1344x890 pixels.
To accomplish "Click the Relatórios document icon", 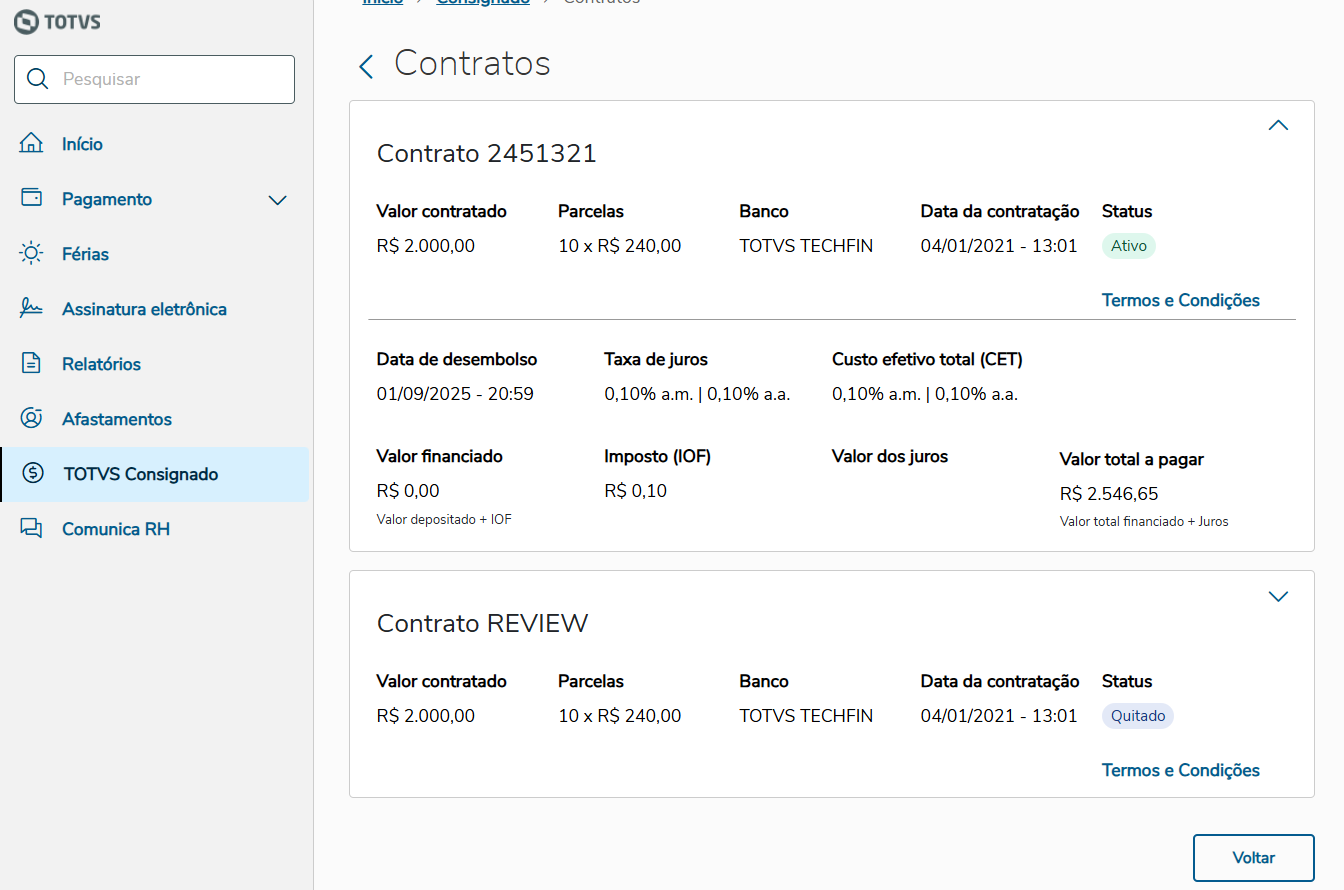I will pos(32,364).
